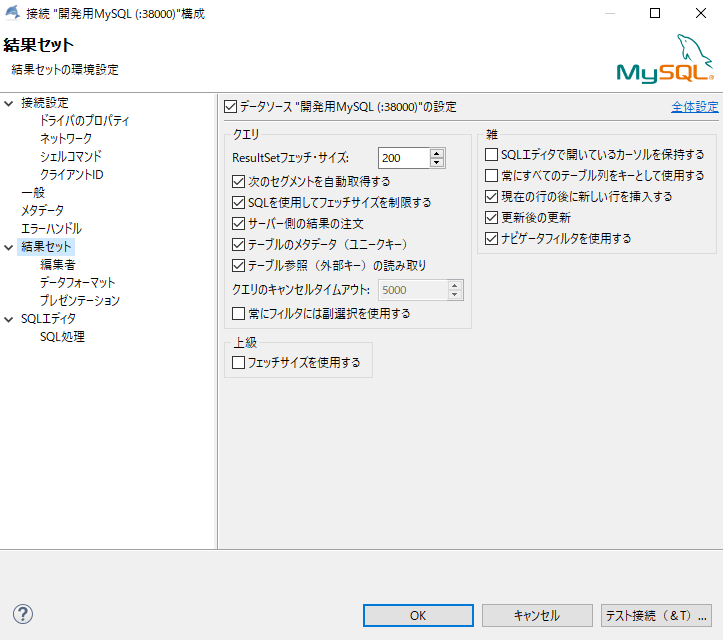723x640 pixels.
Task: Click the DBeaver window title icon
Action: [12, 13]
